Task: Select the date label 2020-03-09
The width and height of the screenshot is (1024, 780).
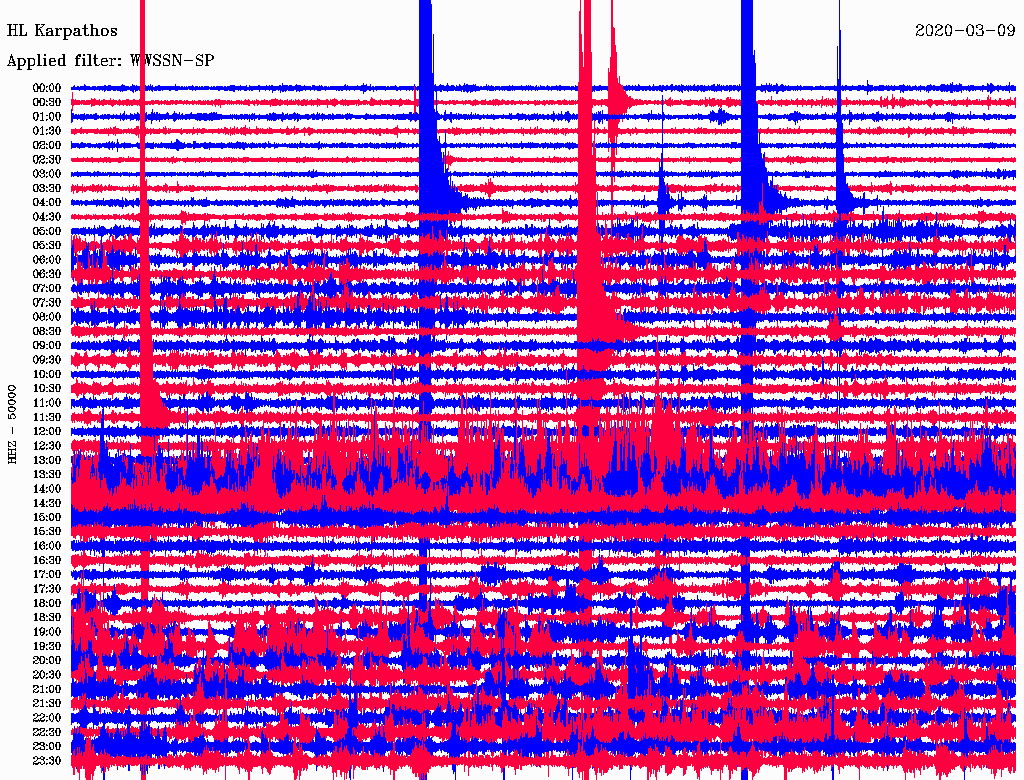Action: point(965,30)
